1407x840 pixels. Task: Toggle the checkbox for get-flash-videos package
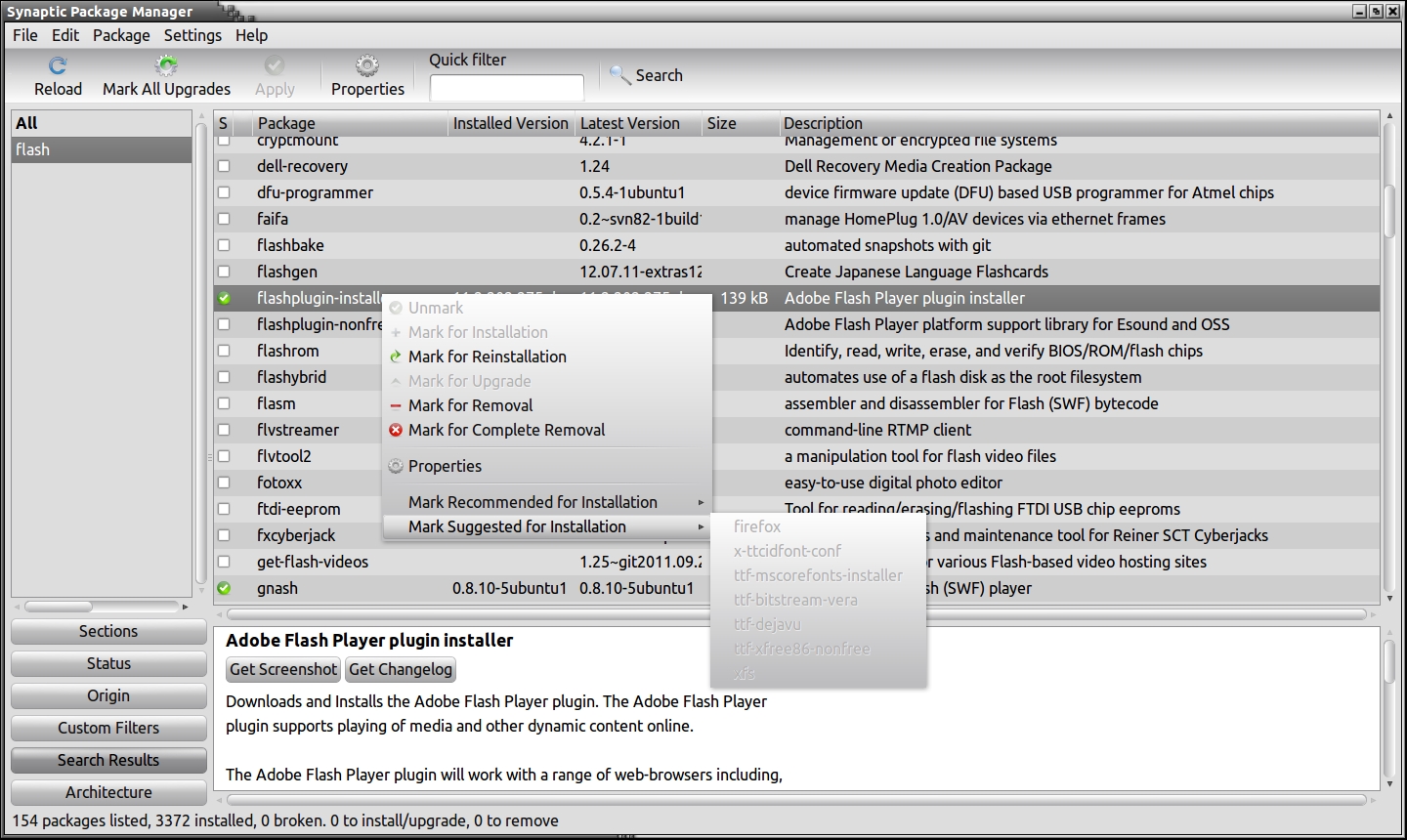pos(224,562)
